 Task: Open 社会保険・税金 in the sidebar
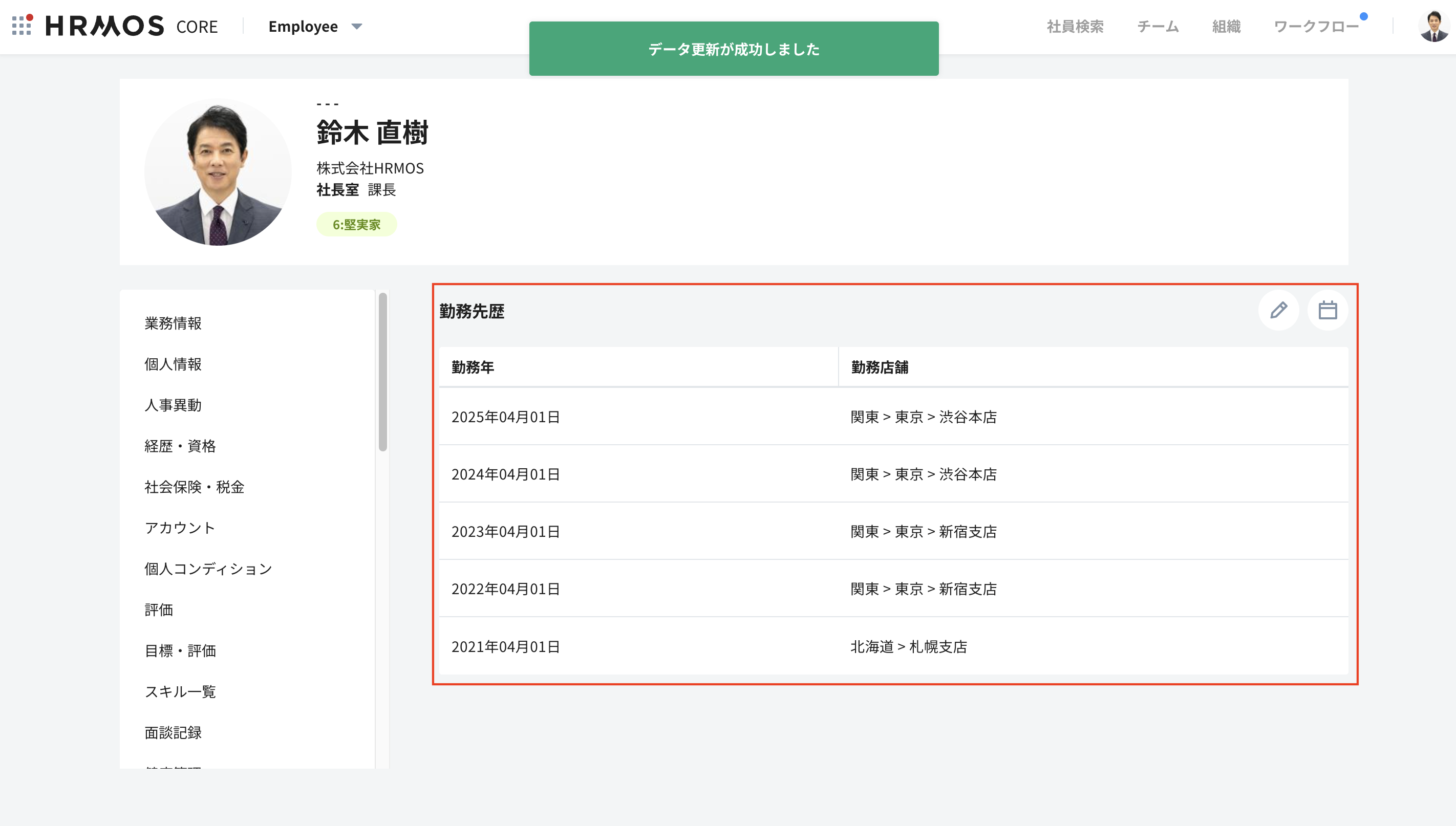(194, 487)
